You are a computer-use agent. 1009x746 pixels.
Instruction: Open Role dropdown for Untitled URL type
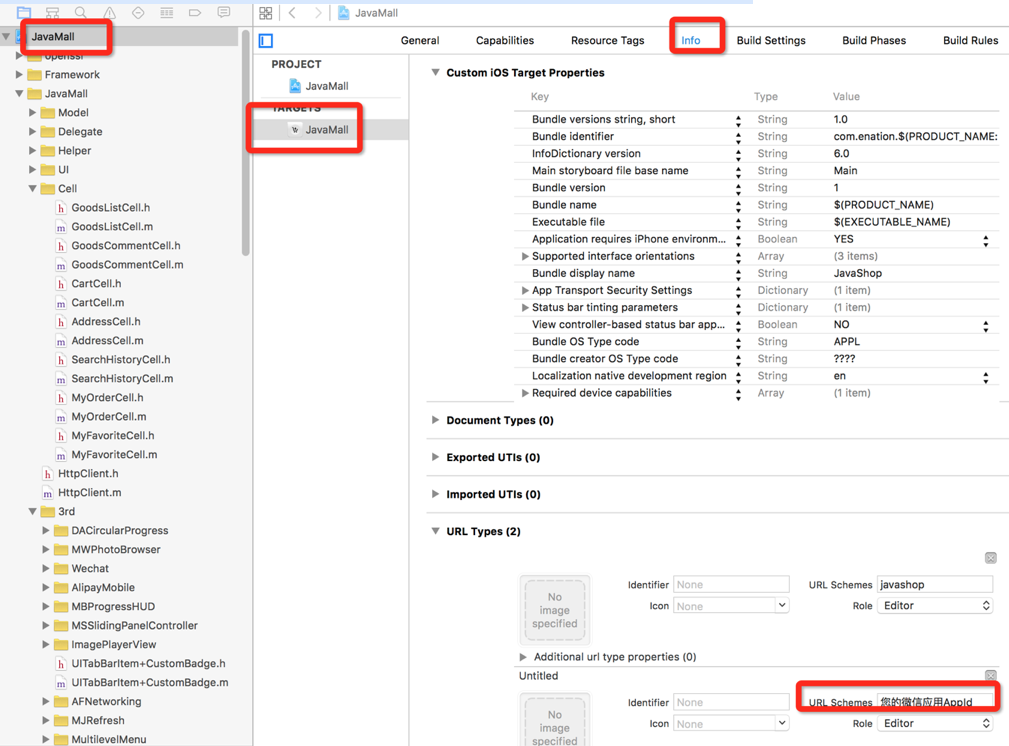tap(935, 723)
